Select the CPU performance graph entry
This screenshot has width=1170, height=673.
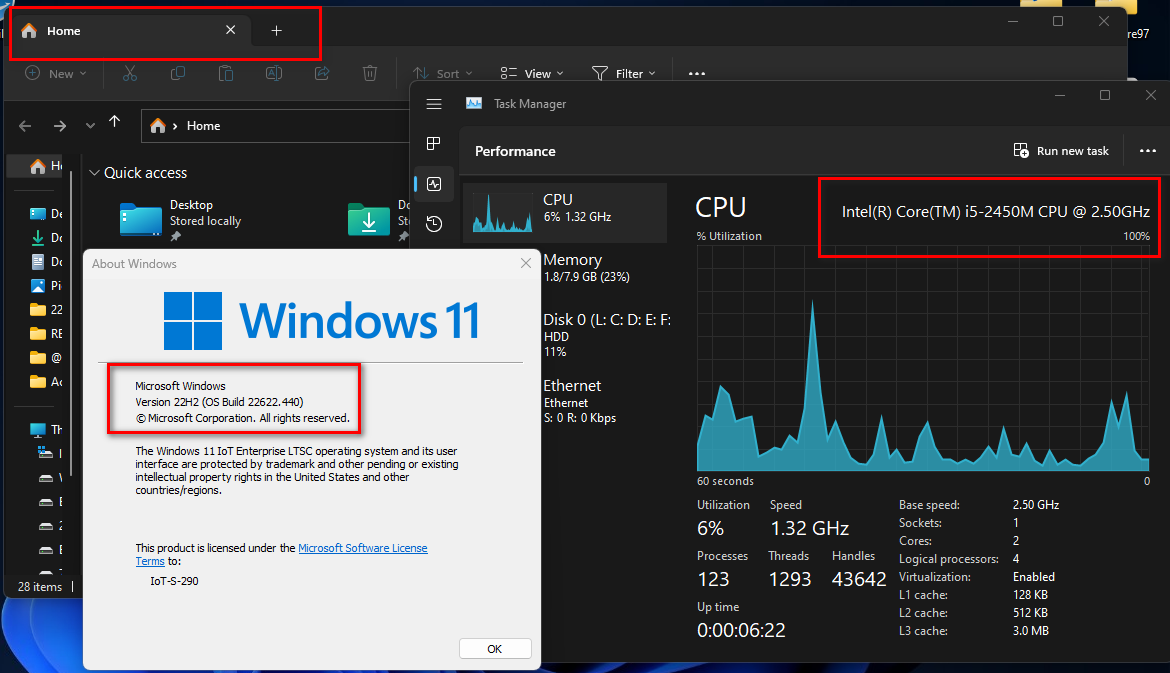click(565, 213)
